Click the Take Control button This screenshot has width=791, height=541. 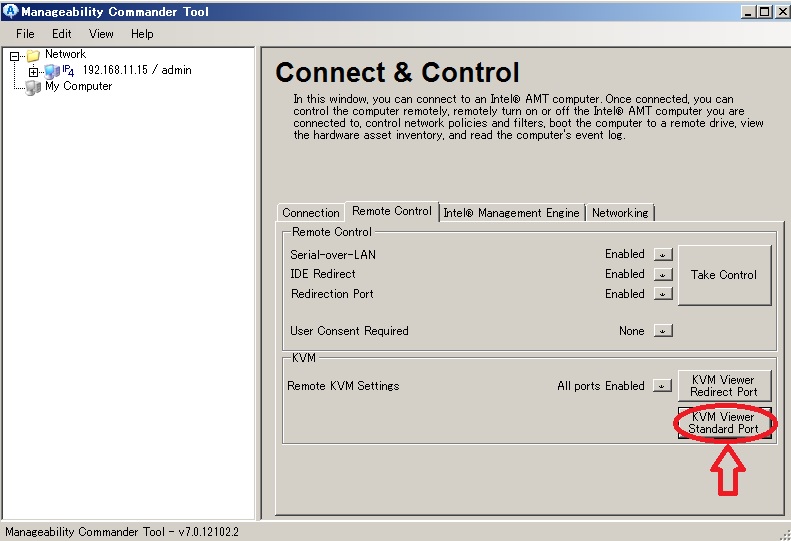tap(724, 275)
